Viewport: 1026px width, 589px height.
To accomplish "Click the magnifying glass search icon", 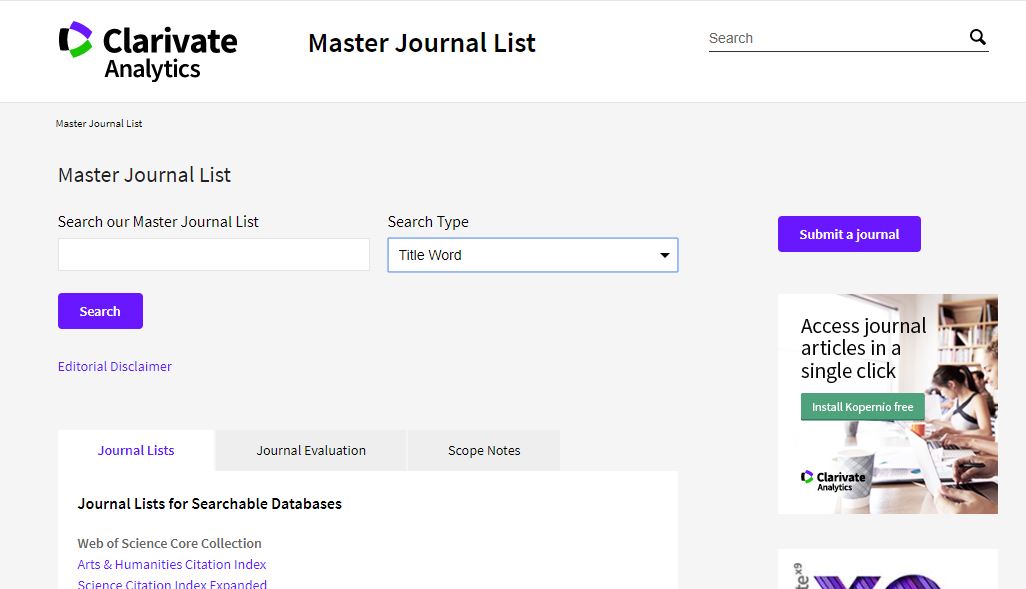I will pos(977,38).
